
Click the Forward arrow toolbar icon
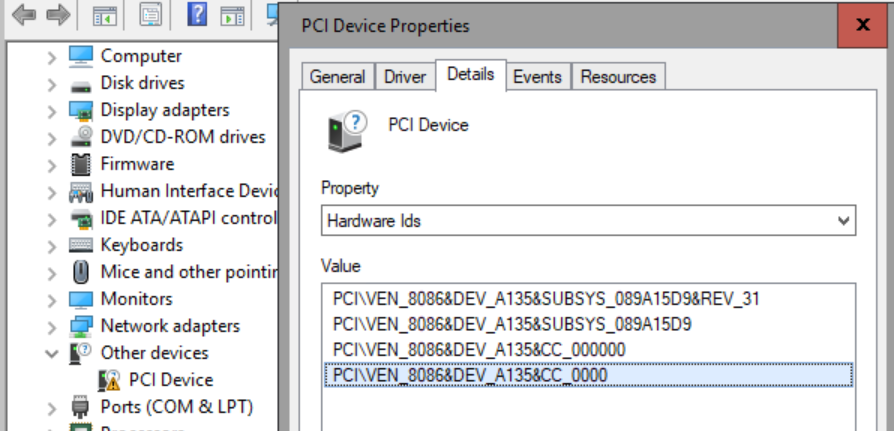(58, 15)
